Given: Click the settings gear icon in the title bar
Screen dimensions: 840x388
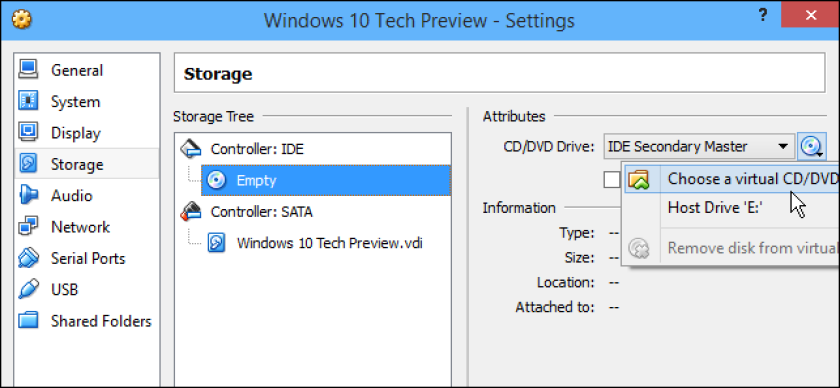Looking at the screenshot, I should [x=21, y=20].
